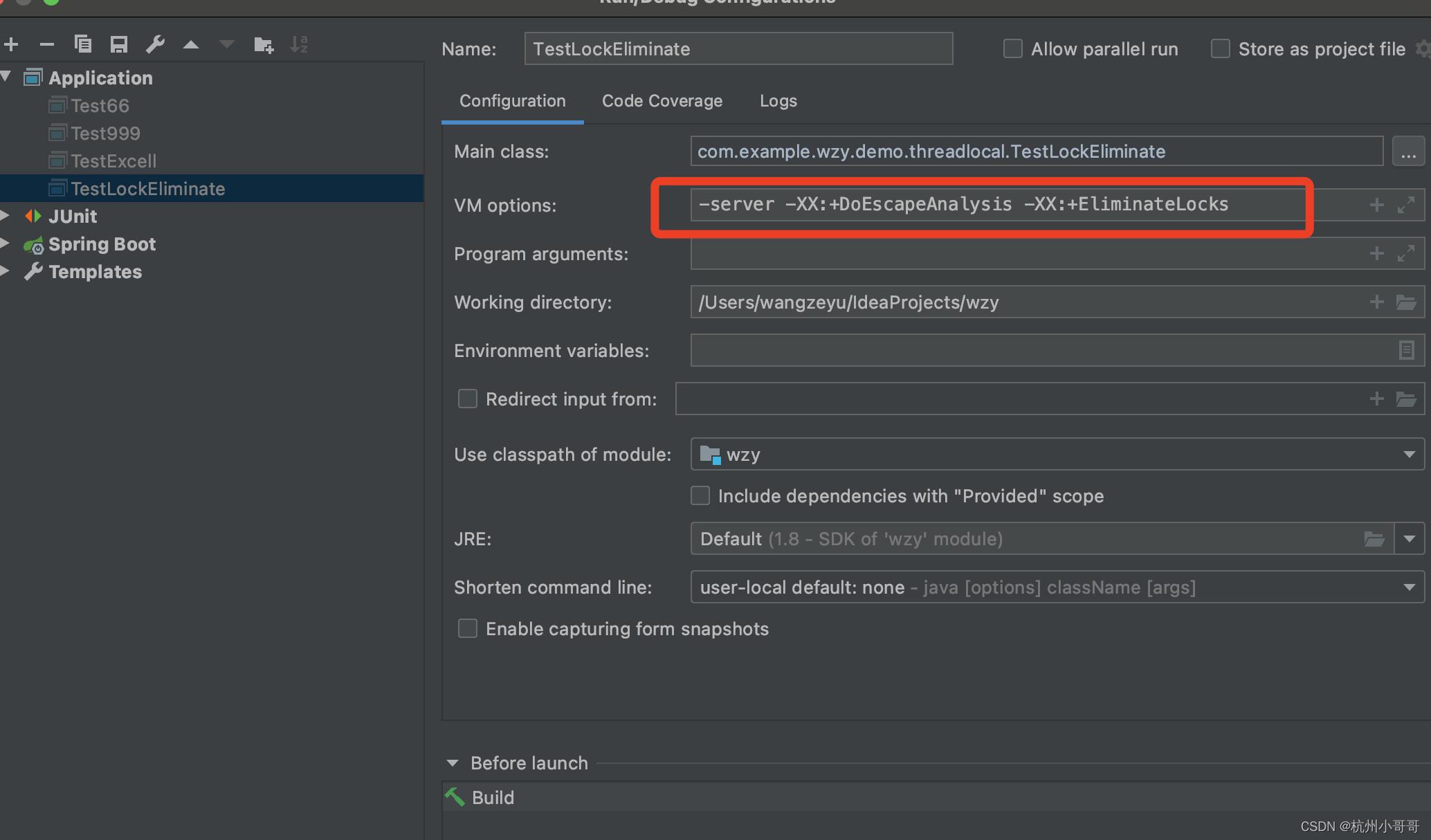Open the JRE dropdown selector

pos(1410,538)
